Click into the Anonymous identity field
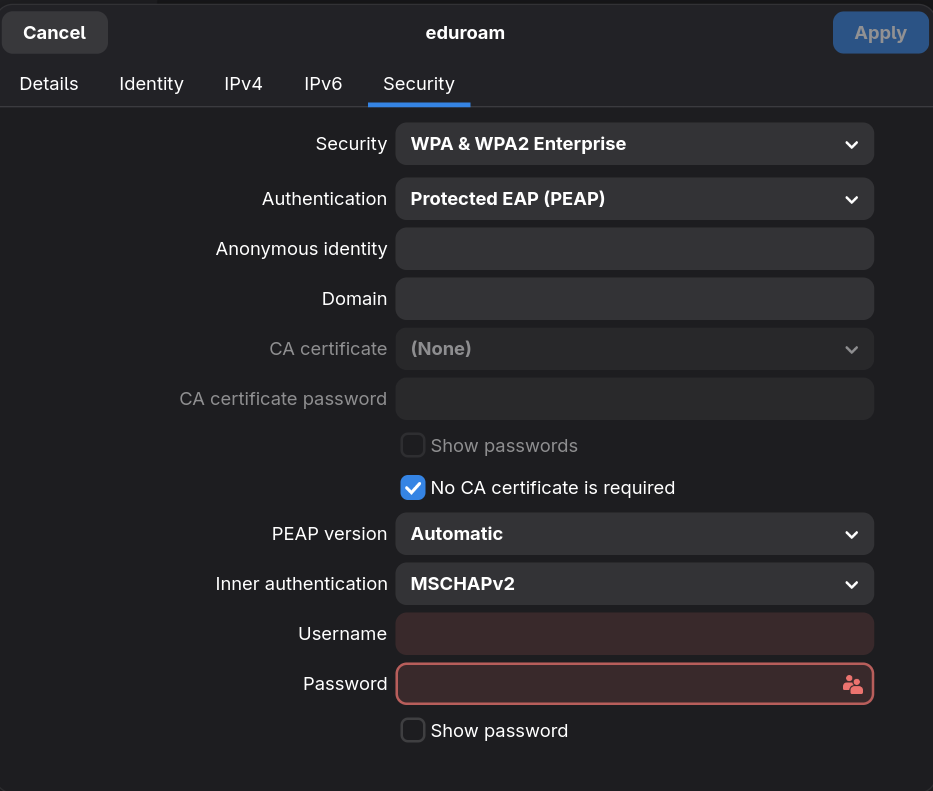 (634, 249)
